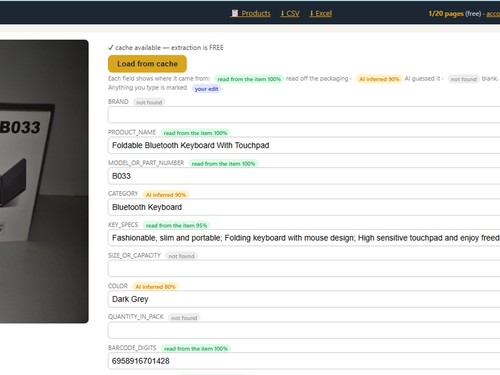Image resolution: width=500 pixels, height=375 pixels.
Task: Focus the empty BRAND input field
Action: [x=304, y=115]
